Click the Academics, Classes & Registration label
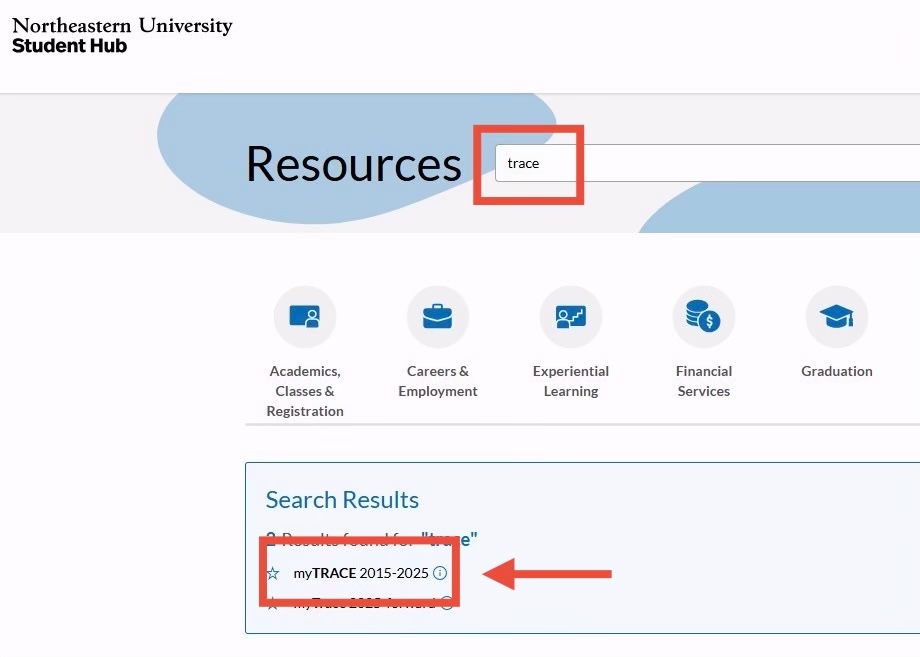920x657 pixels. pos(305,391)
